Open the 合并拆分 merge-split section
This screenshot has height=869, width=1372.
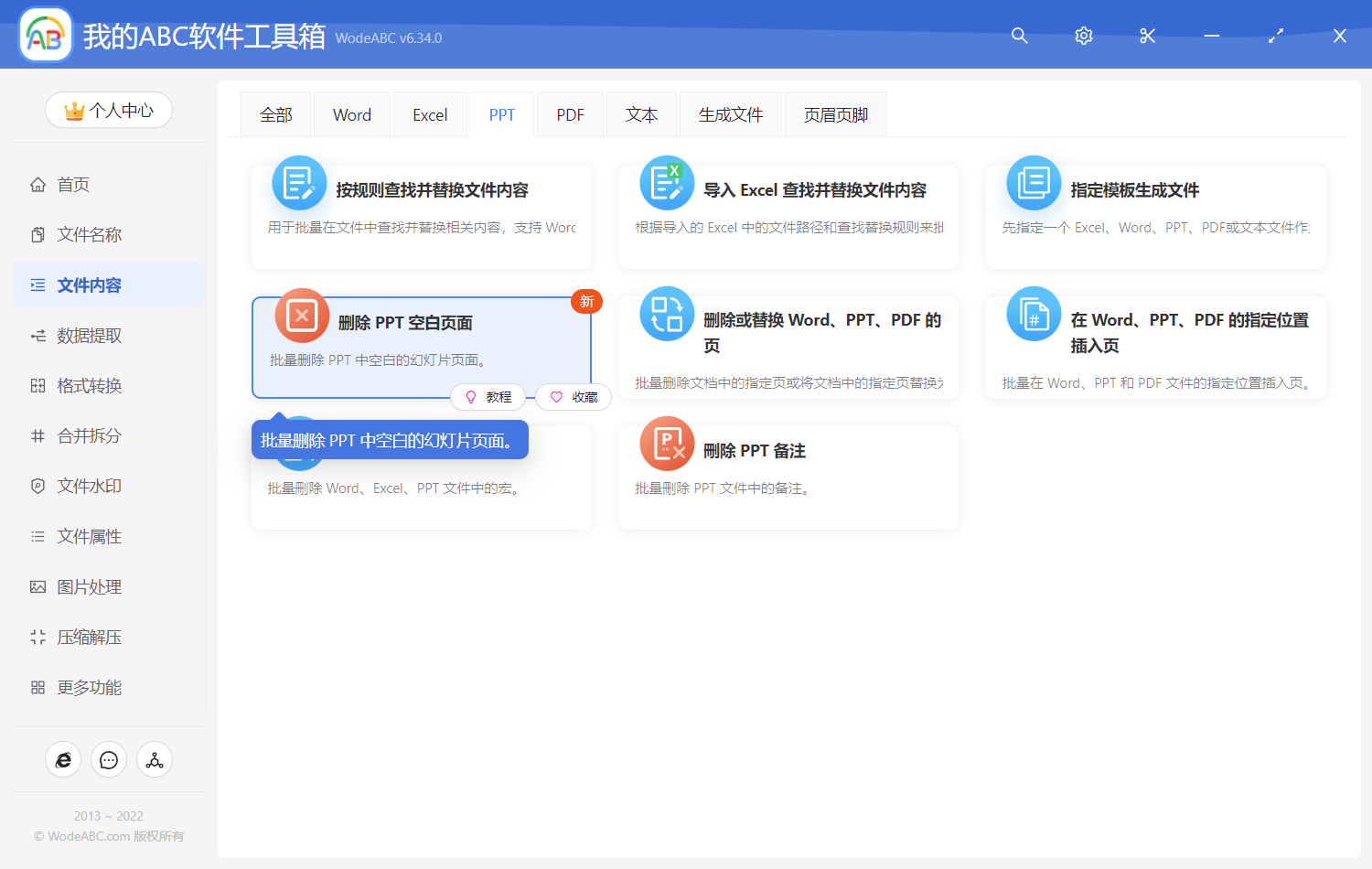[x=37, y=435]
